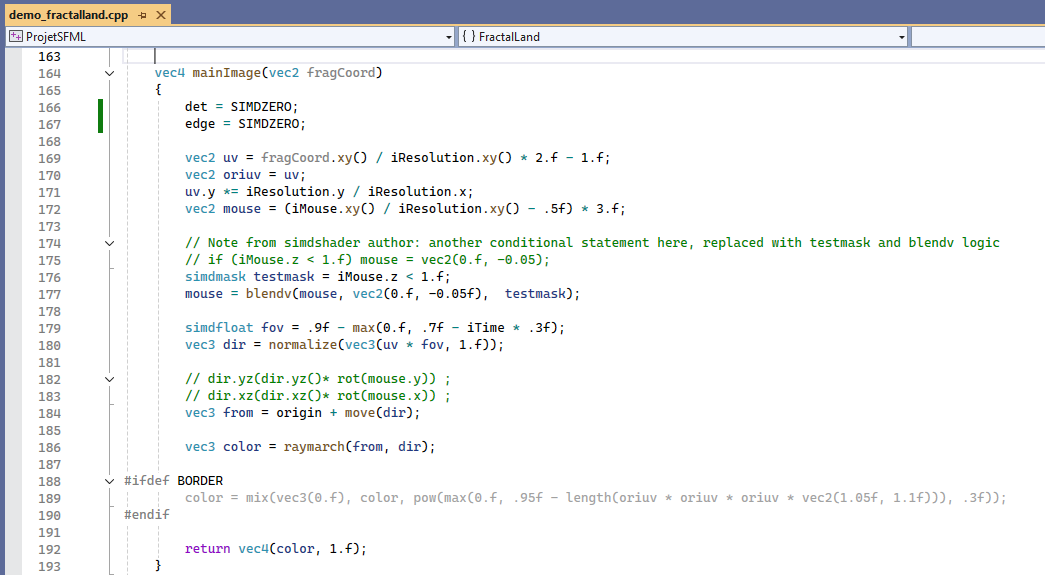Click line number 163 in the margin
1045x575 pixels.
pos(49,57)
